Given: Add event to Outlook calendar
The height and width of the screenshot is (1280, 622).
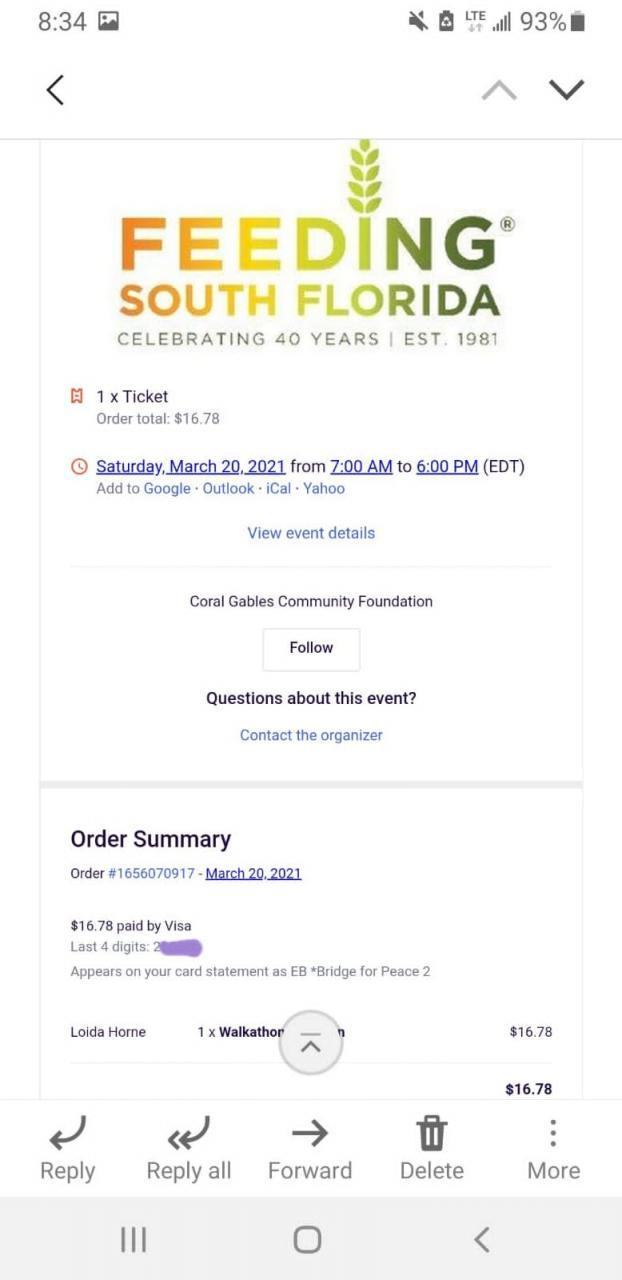Looking at the screenshot, I should (229, 489).
